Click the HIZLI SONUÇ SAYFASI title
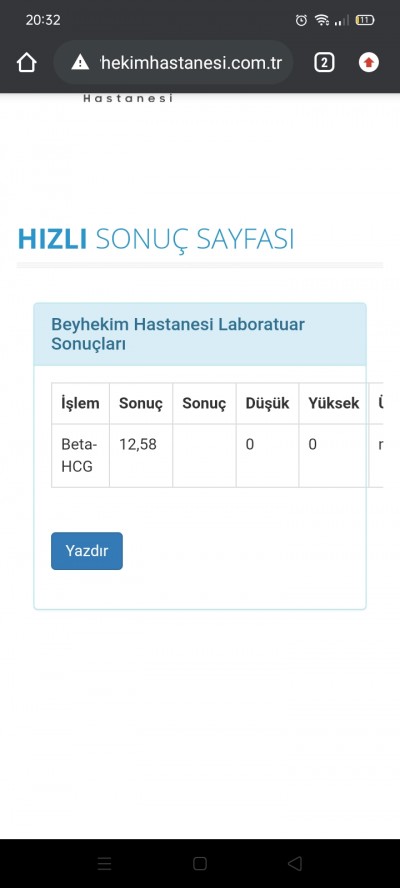This screenshot has width=400, height=888. (x=156, y=239)
